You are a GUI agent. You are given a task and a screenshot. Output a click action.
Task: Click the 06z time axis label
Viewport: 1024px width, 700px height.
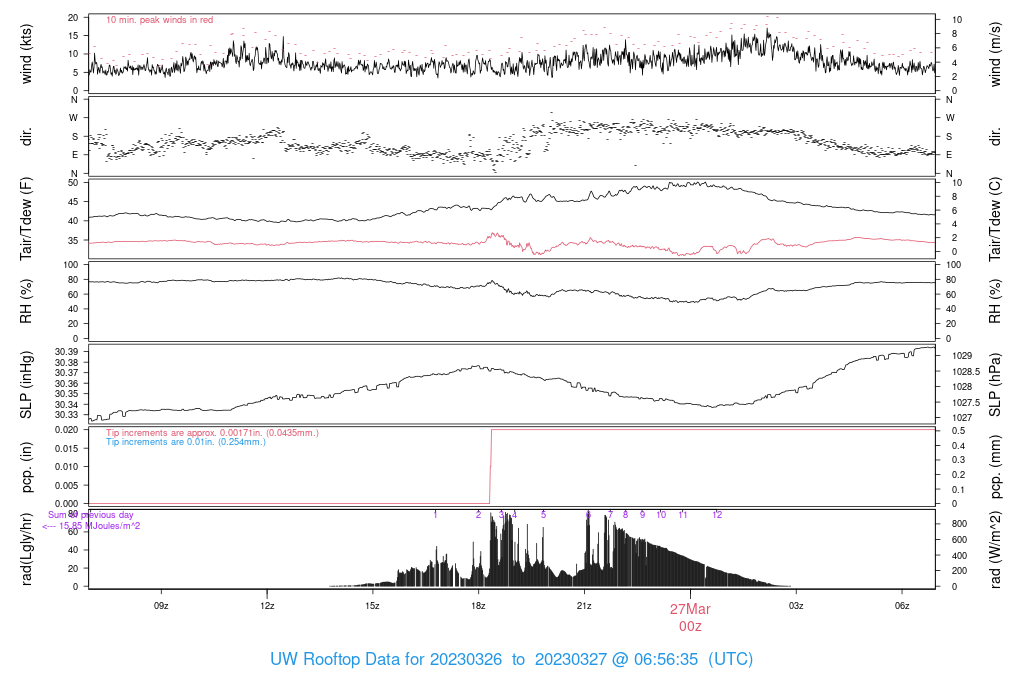(x=902, y=606)
